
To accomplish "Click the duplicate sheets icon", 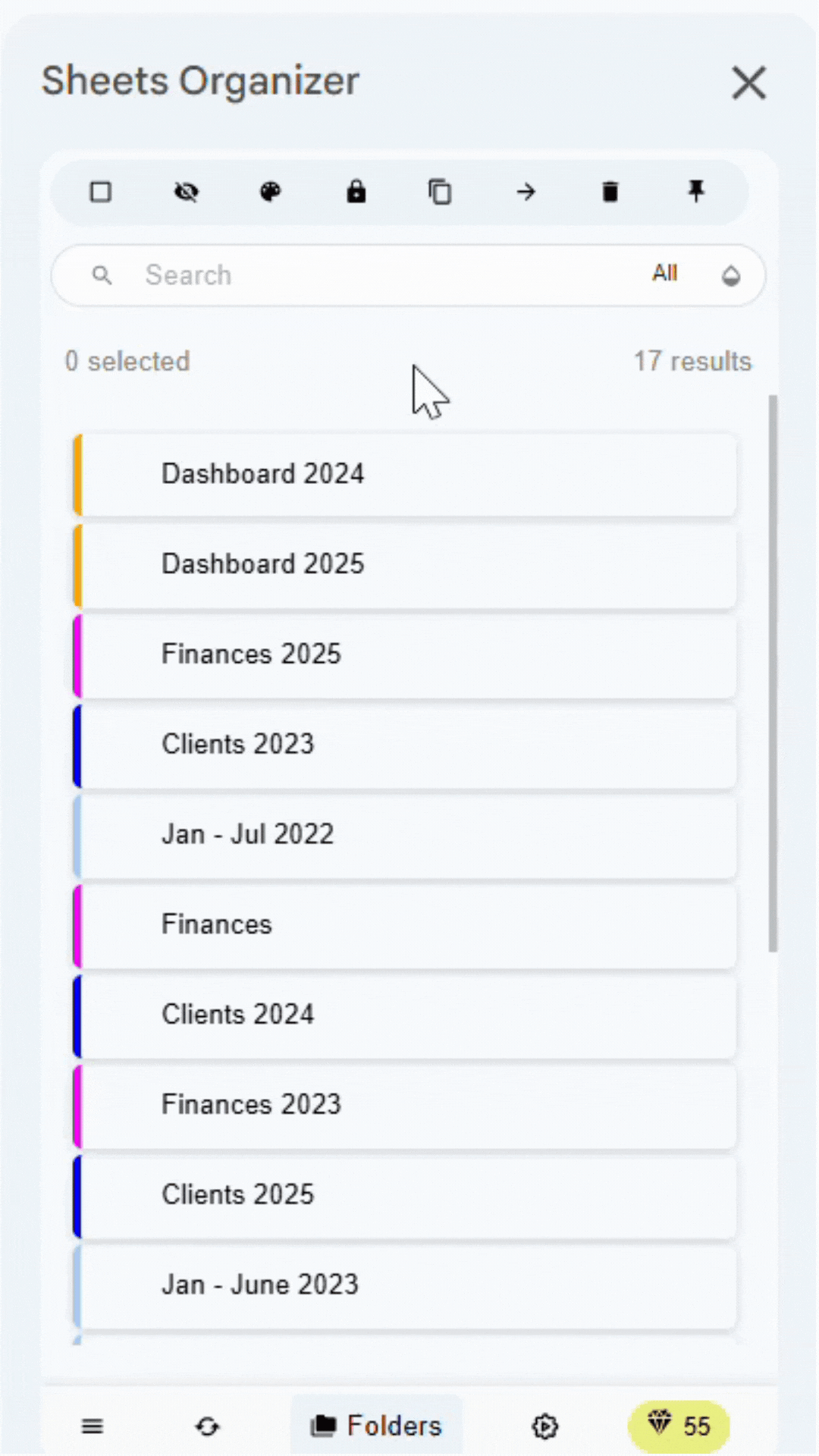I will tap(441, 192).
